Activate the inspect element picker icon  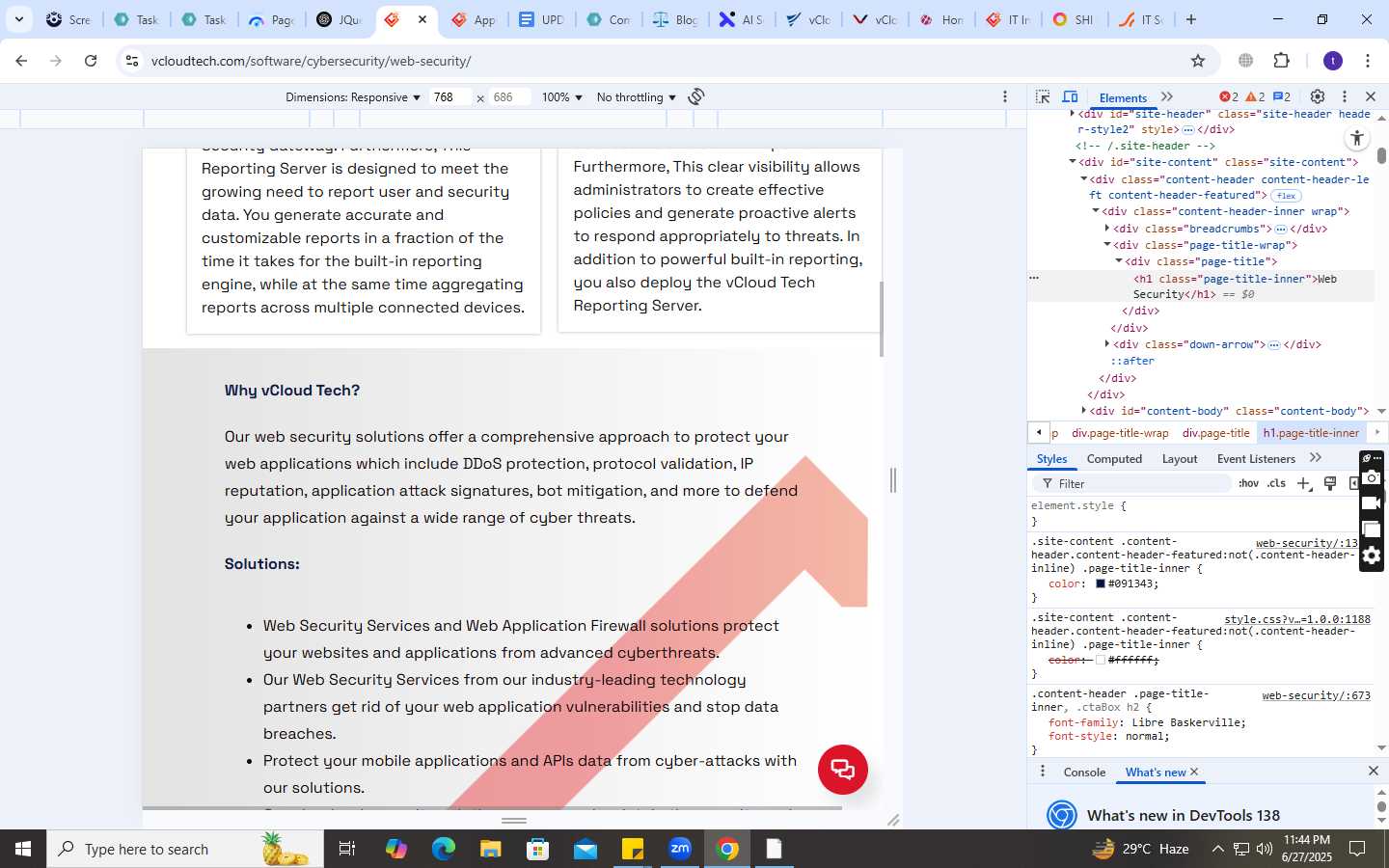tap(1043, 96)
